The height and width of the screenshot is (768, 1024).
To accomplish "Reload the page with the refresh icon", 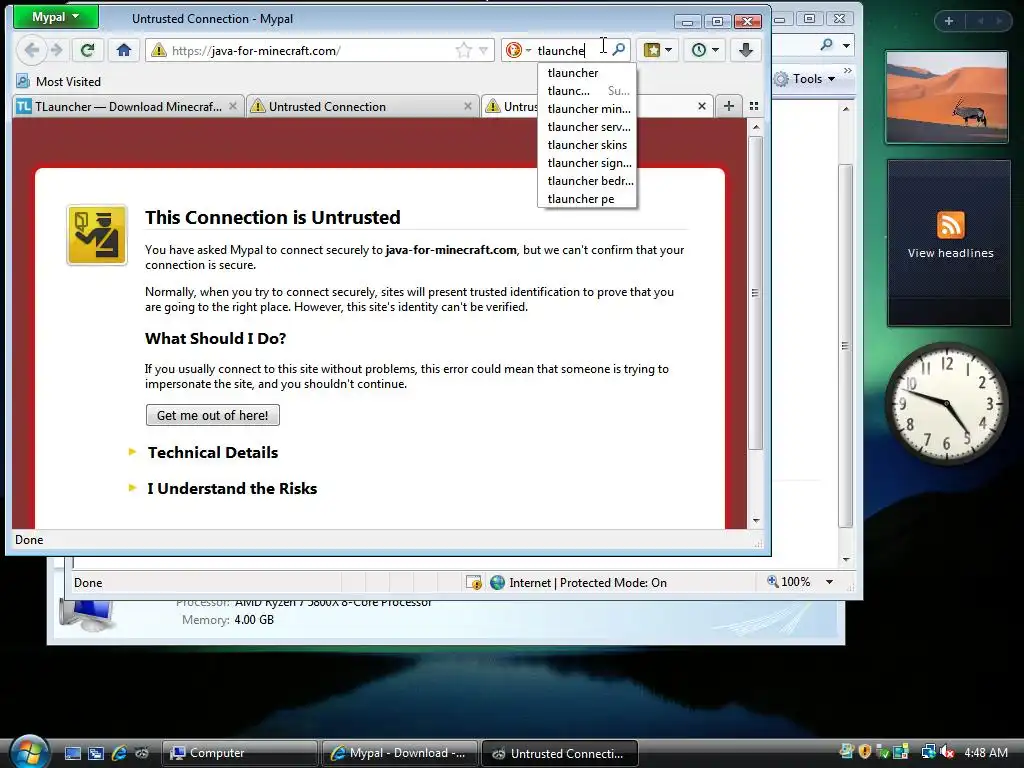I will coord(88,50).
